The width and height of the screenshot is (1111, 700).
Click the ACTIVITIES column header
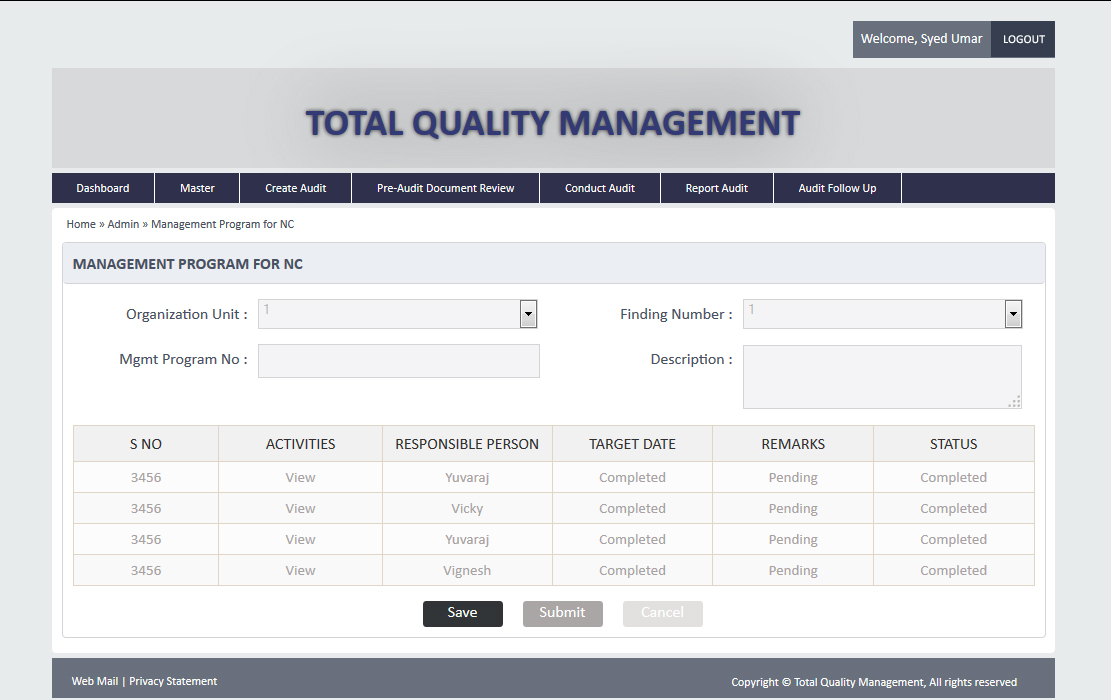tap(300, 444)
